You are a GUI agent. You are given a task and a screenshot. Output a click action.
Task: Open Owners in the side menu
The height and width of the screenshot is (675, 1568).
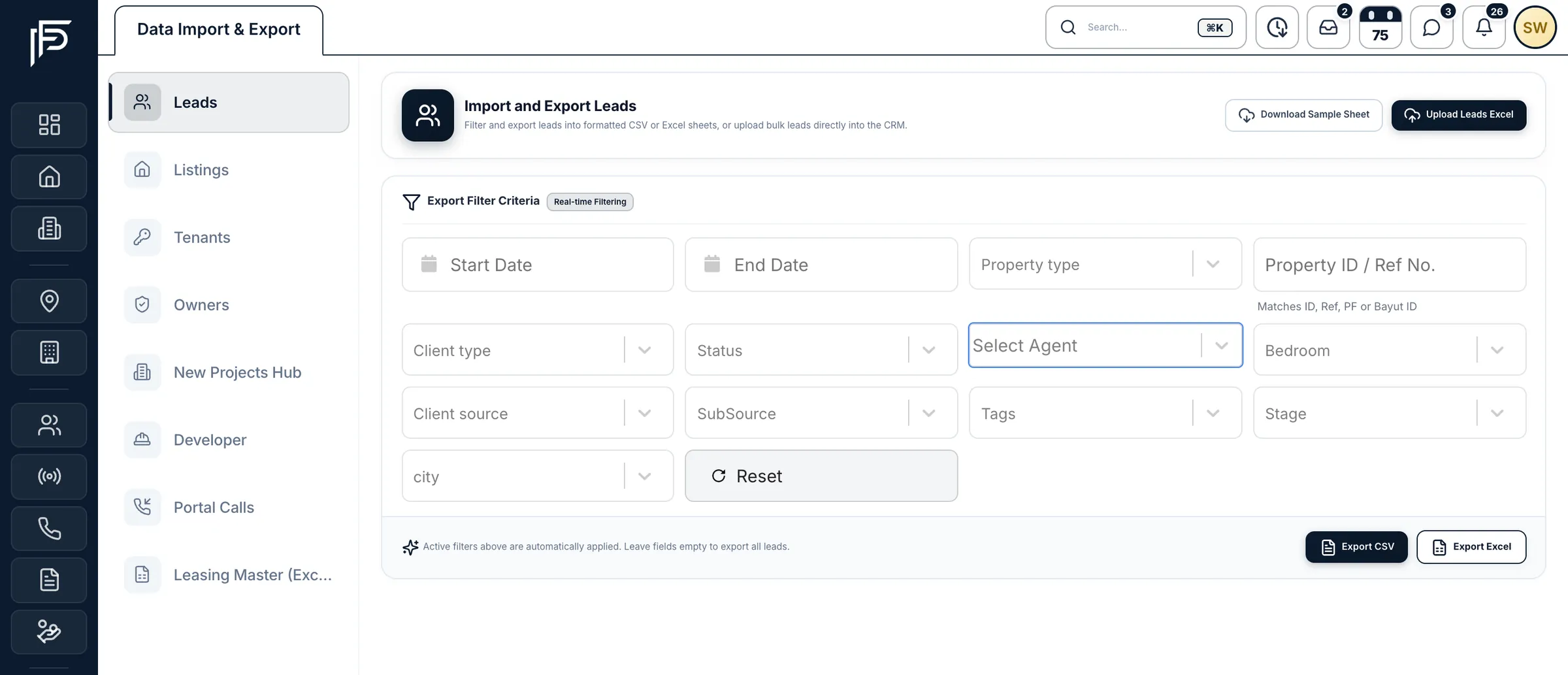pyautogui.click(x=229, y=305)
